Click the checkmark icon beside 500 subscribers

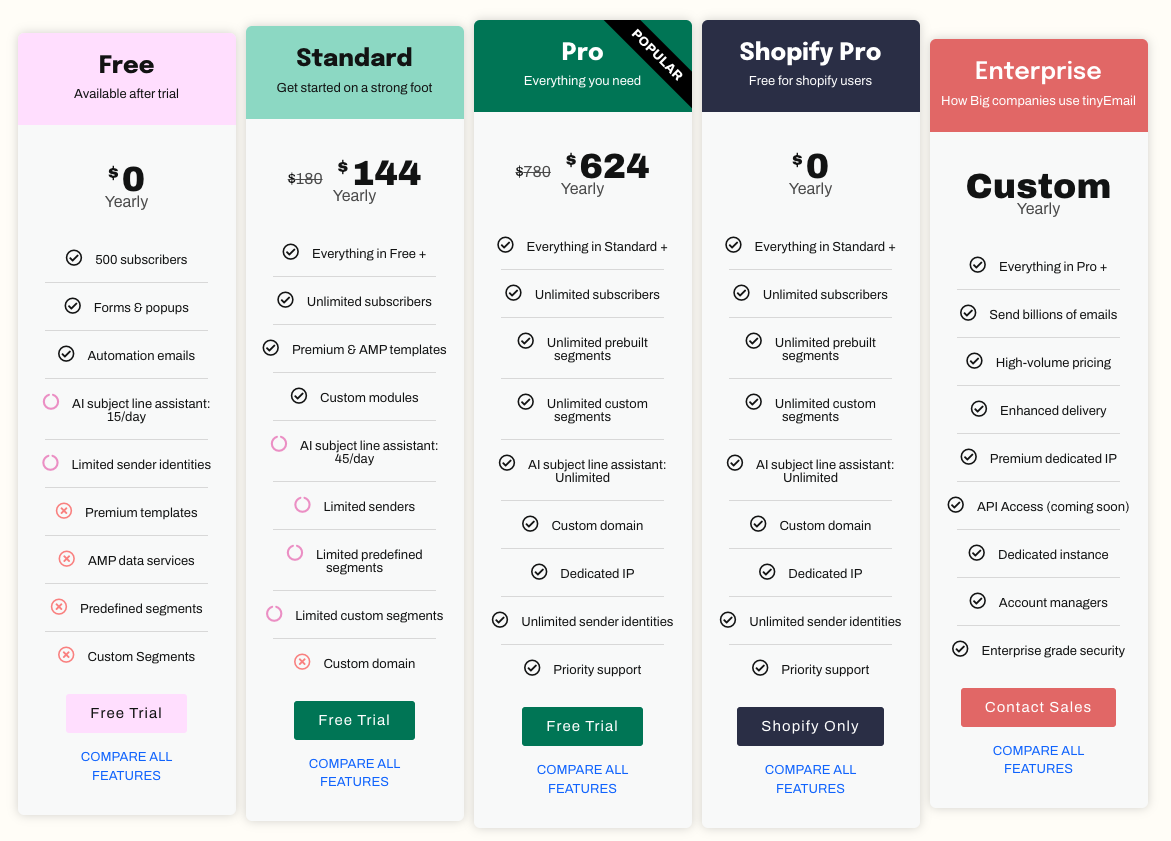click(74, 258)
